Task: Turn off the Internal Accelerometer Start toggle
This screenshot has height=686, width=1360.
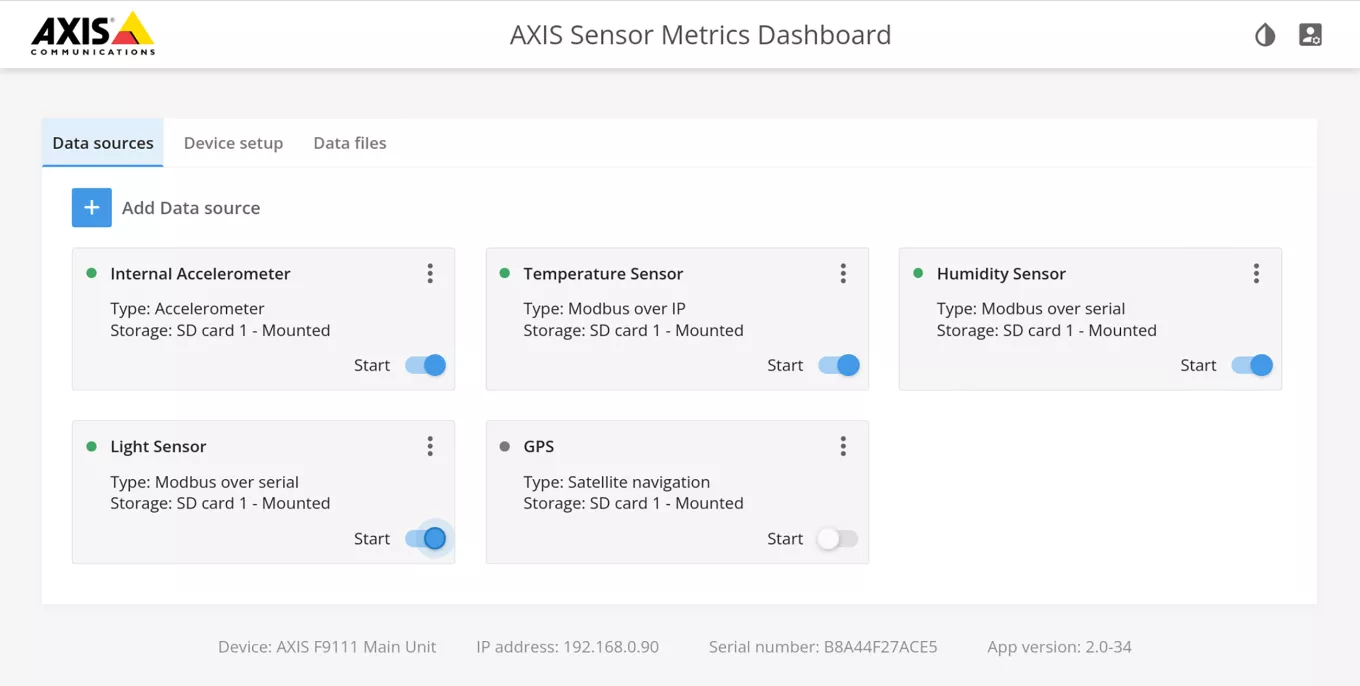Action: pyautogui.click(x=426, y=365)
